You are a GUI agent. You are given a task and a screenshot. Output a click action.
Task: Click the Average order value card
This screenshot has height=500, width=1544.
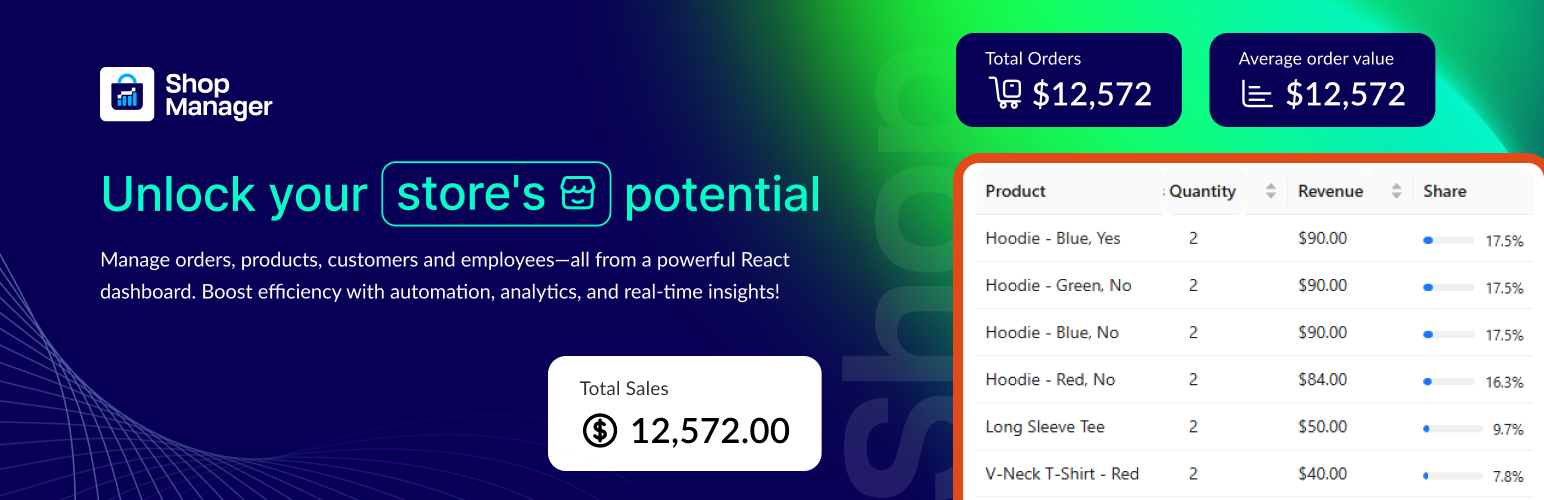[x=1322, y=80]
